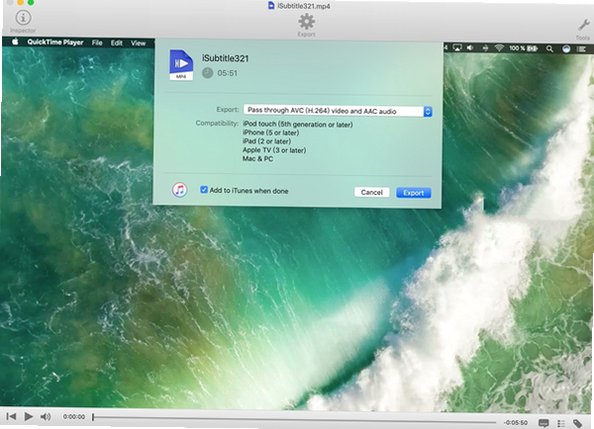Open the subtitles speech bubble icon
This screenshot has width=594, height=429.
[544, 423]
